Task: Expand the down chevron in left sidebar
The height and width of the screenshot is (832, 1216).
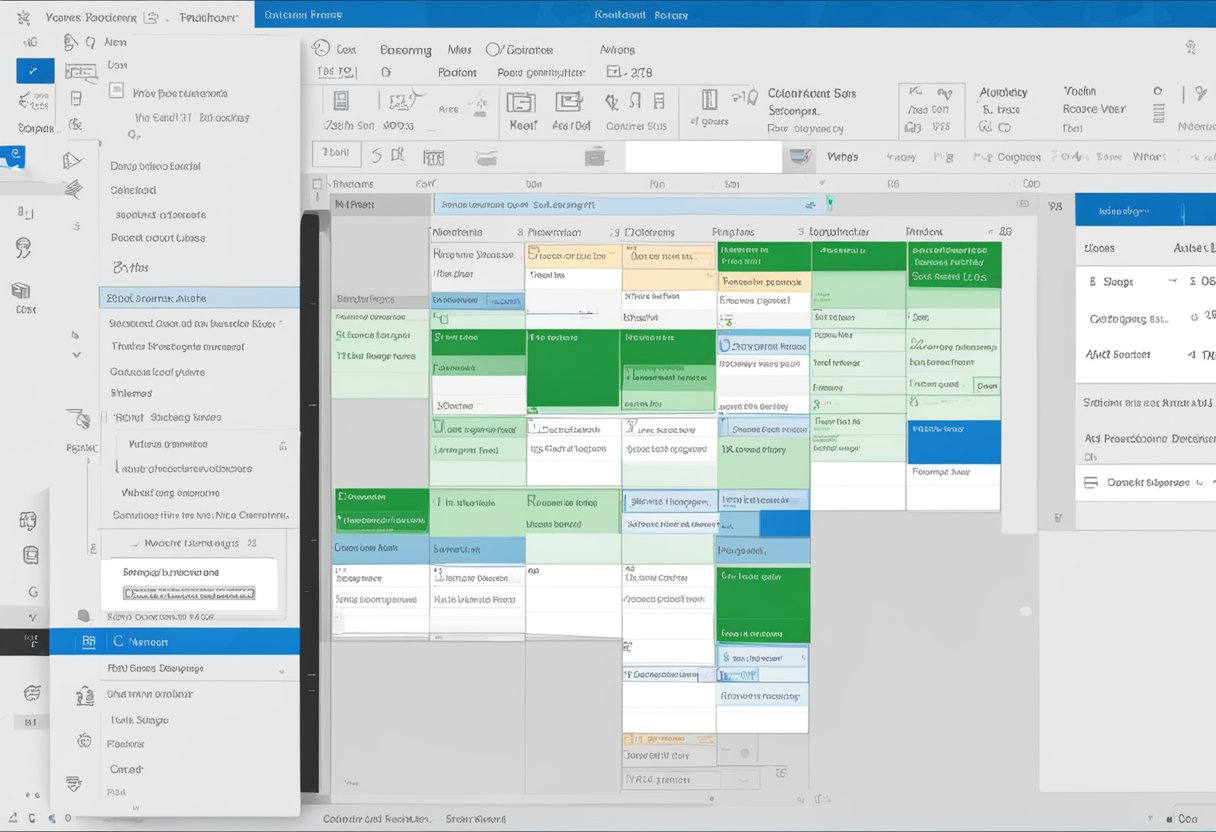Action: [75, 354]
